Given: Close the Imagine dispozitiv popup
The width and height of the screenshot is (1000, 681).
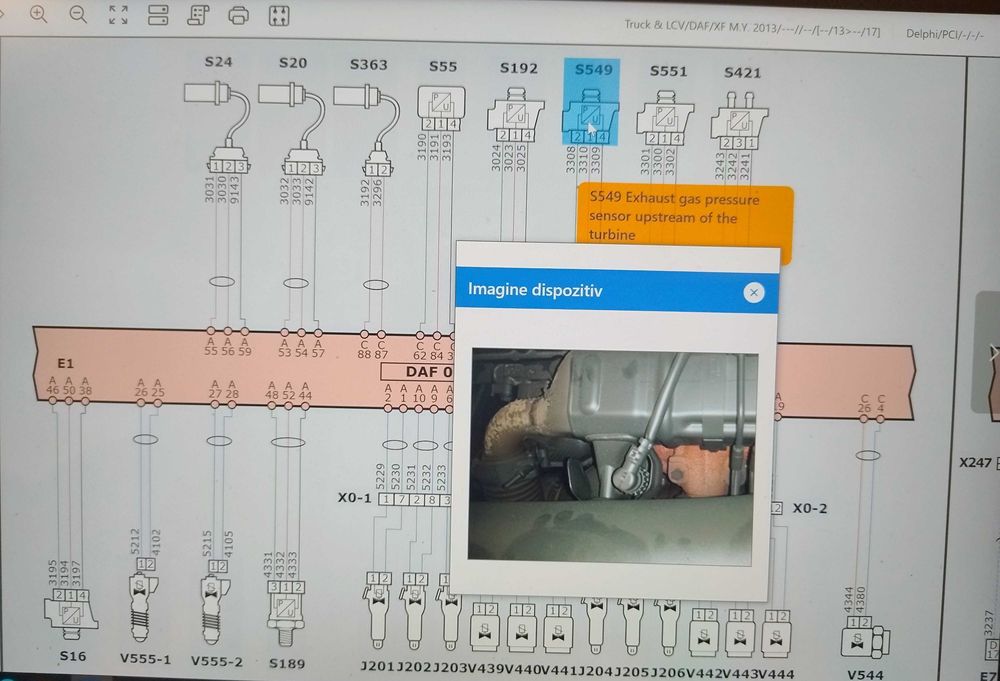Looking at the screenshot, I should (754, 293).
